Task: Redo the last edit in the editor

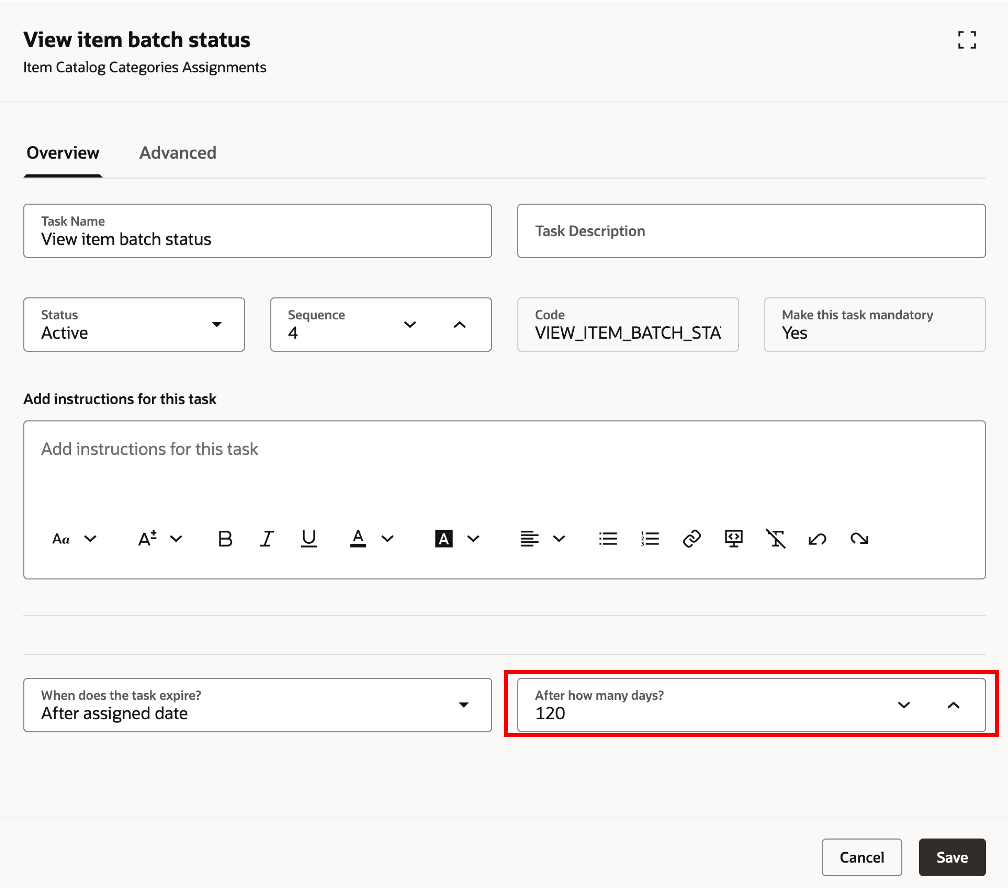Action: (x=858, y=538)
